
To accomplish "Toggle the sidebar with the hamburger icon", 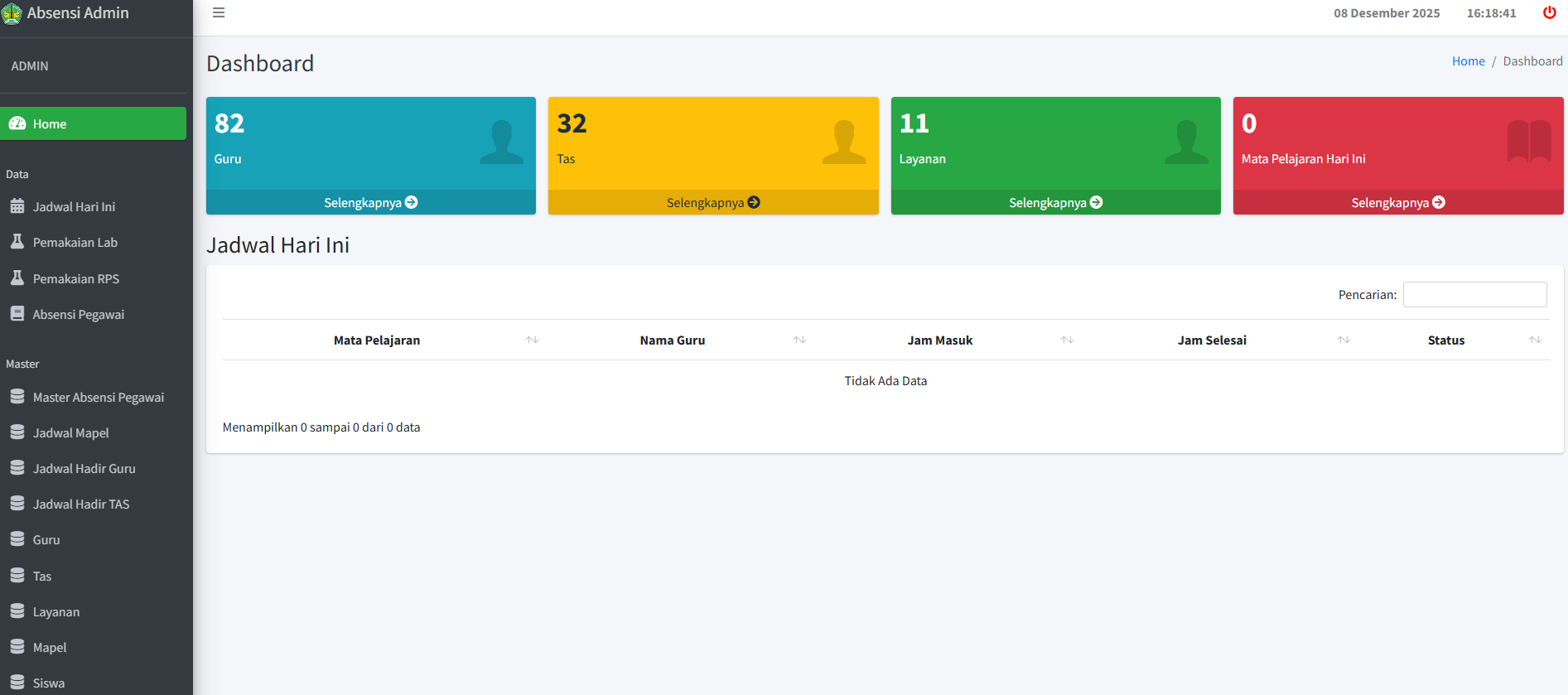I will coord(219,12).
